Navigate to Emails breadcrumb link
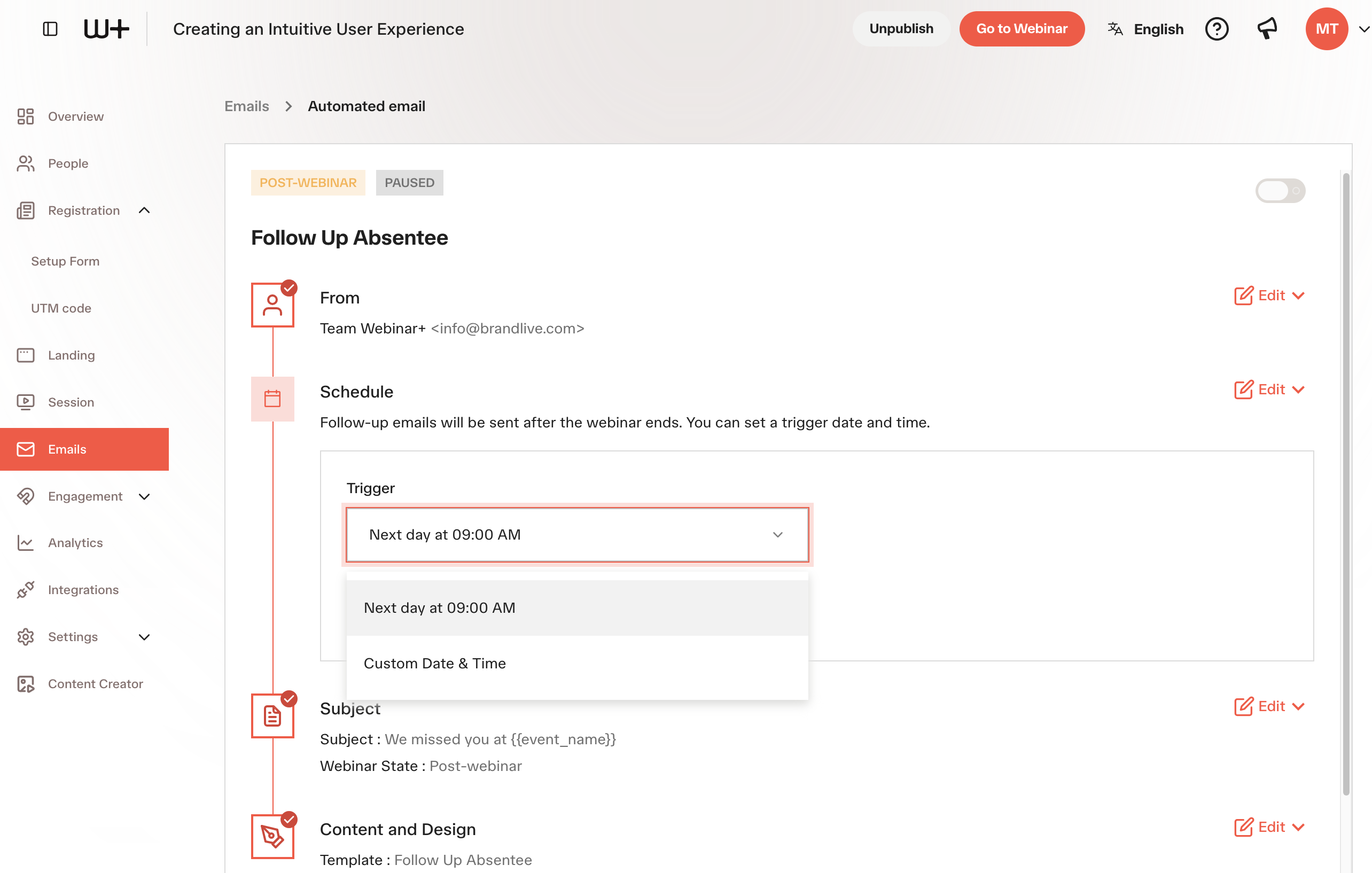 click(247, 106)
